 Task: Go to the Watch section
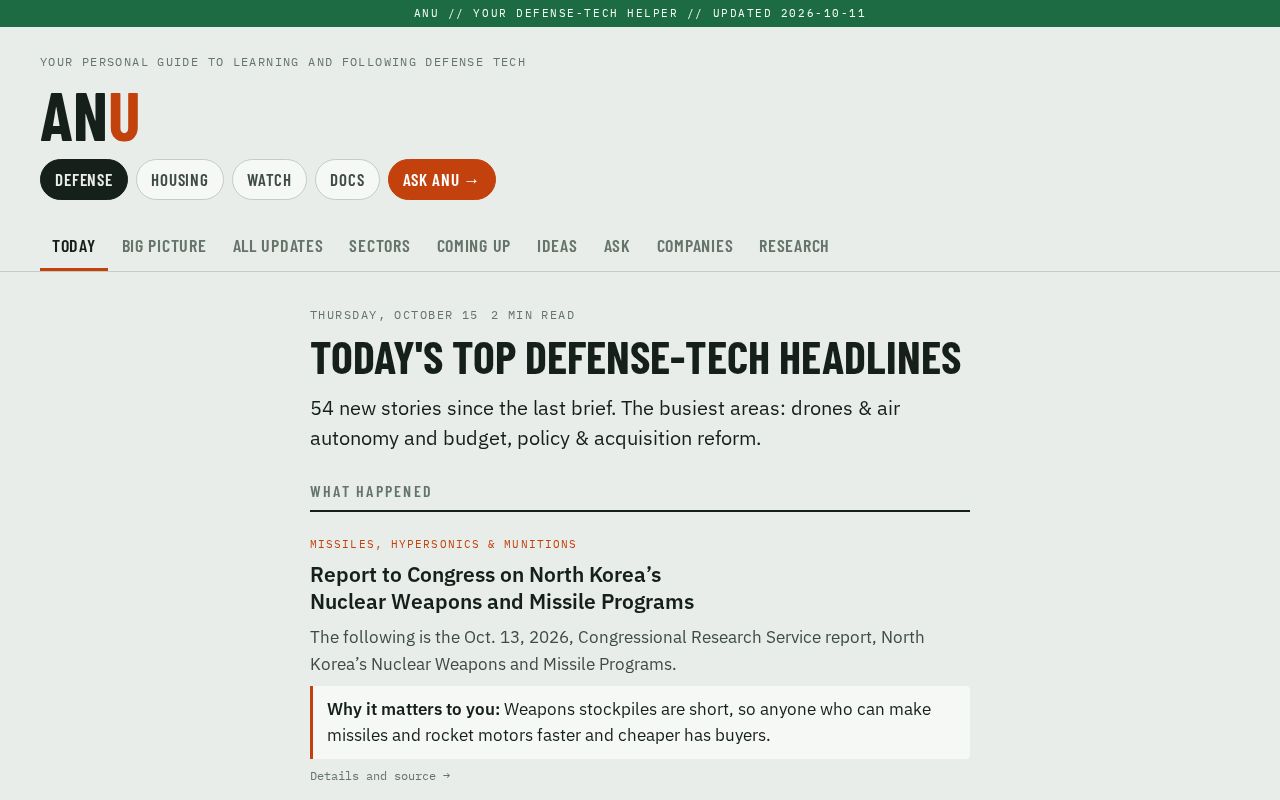[269, 180]
